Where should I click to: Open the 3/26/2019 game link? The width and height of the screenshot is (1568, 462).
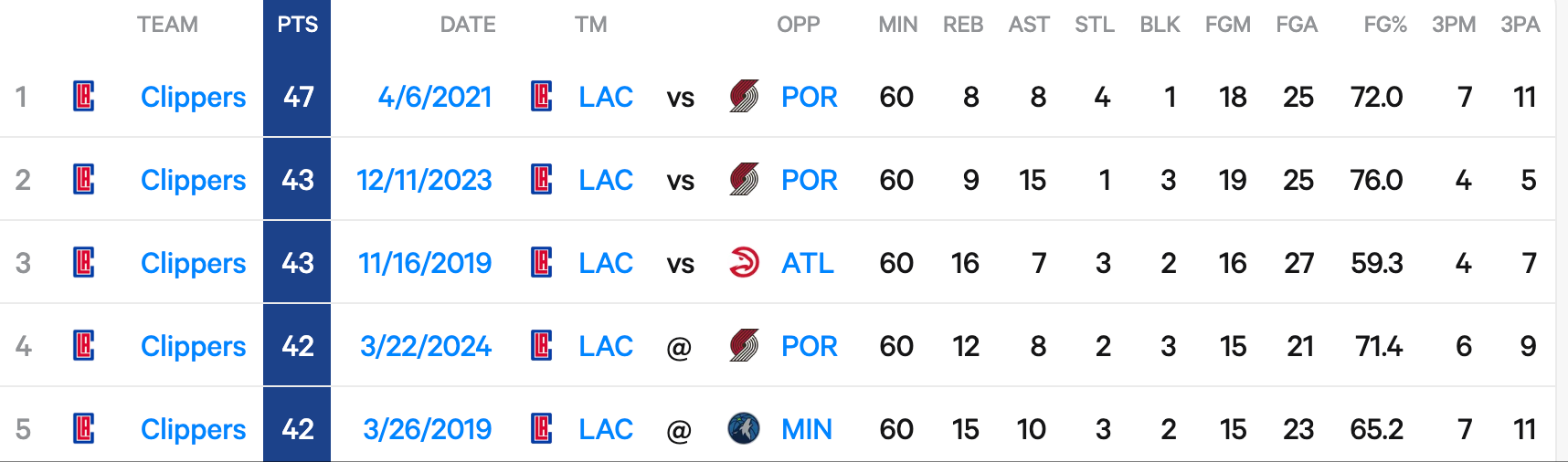pos(428,429)
